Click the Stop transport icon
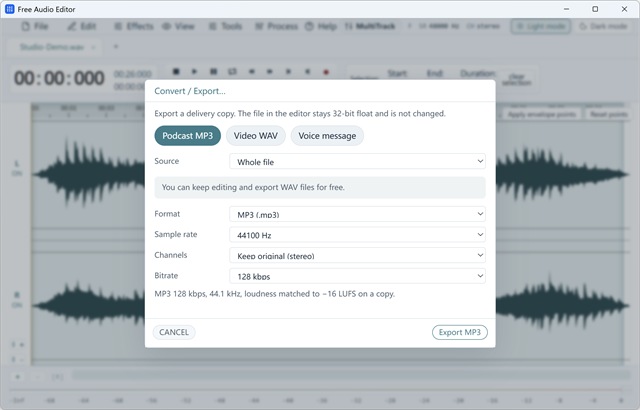The image size is (640, 410). click(x=176, y=71)
